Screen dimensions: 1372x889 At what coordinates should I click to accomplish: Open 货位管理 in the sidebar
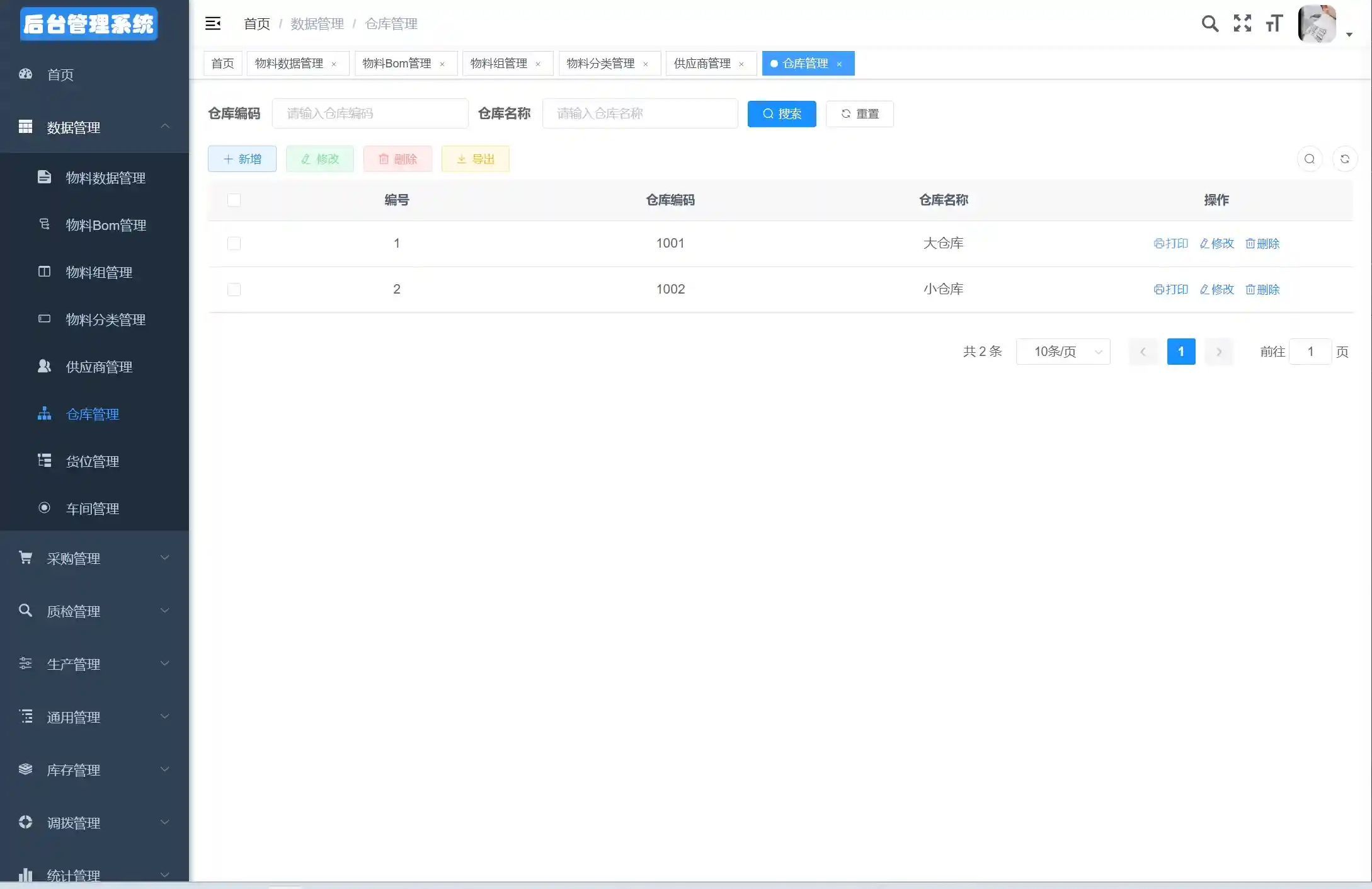point(93,462)
